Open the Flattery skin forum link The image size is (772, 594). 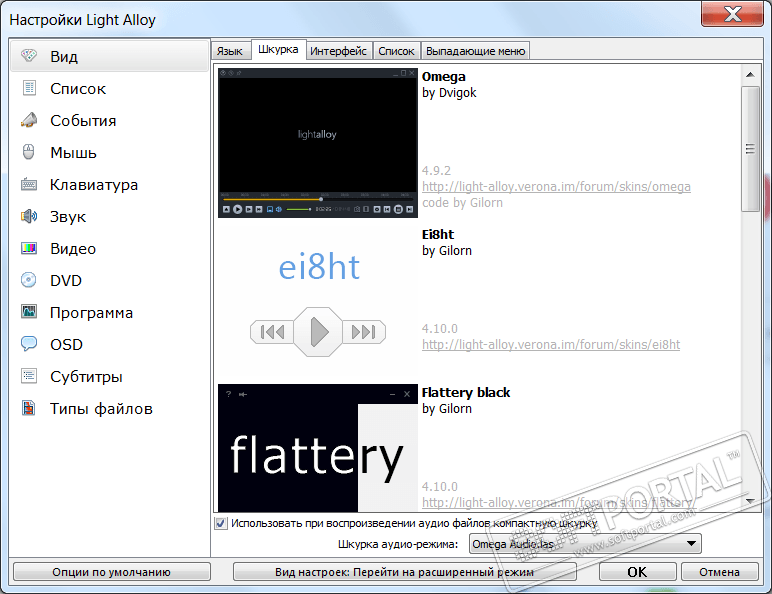pyautogui.click(x=557, y=503)
